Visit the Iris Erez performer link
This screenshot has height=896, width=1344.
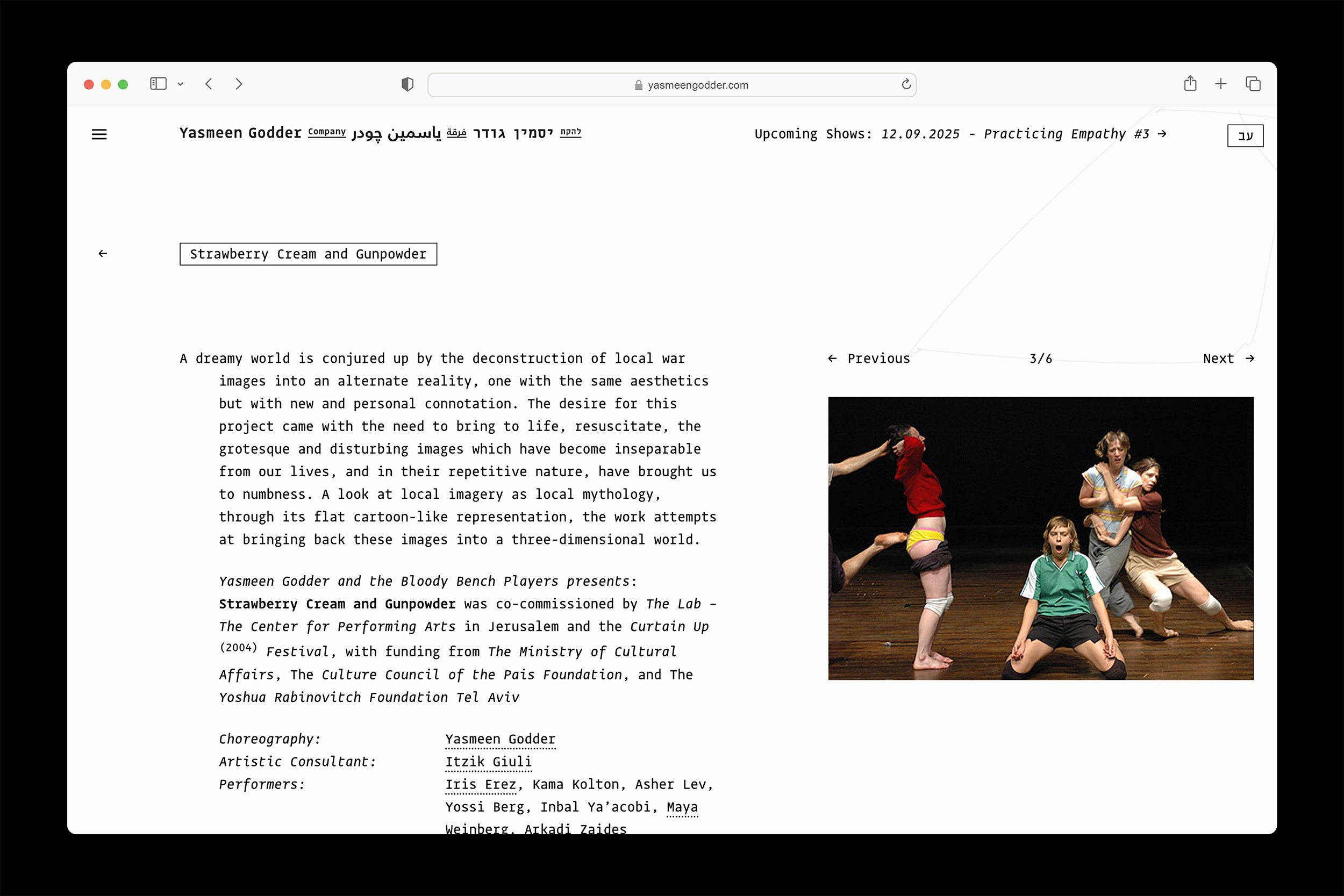click(481, 784)
